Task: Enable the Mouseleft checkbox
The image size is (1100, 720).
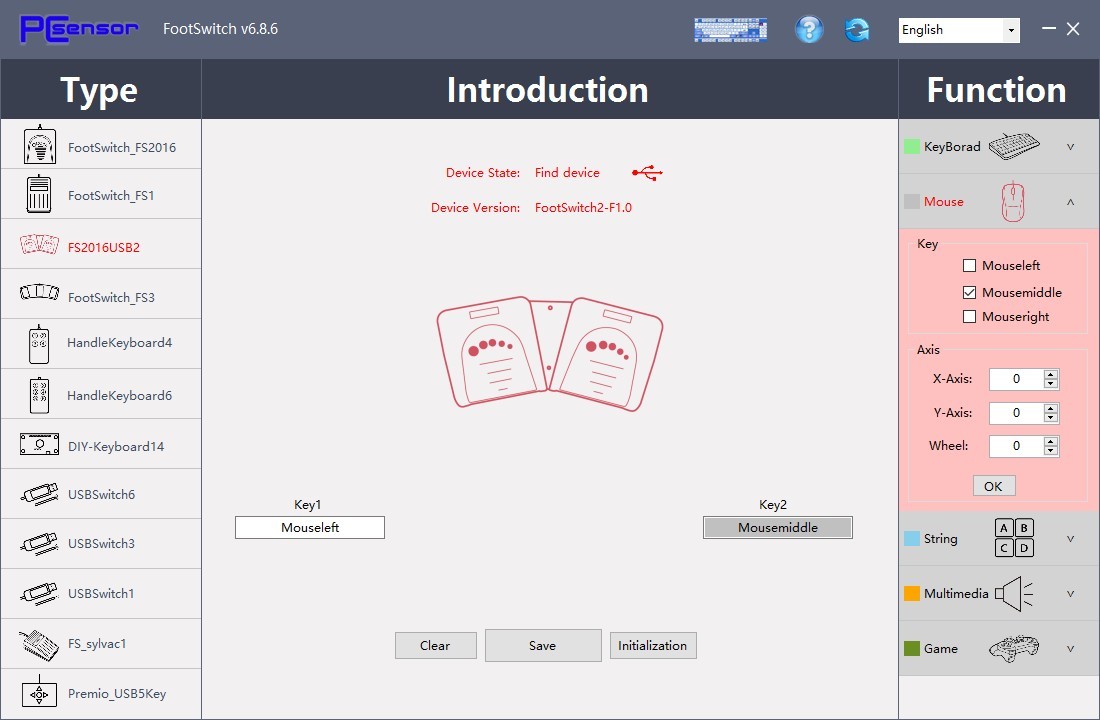Action: click(x=970, y=265)
